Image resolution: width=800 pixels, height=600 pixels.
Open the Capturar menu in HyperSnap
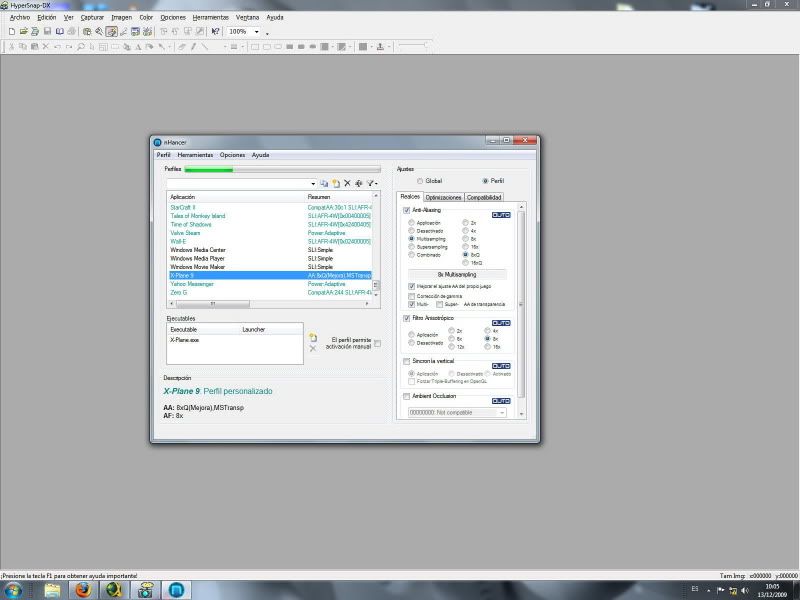pos(92,17)
